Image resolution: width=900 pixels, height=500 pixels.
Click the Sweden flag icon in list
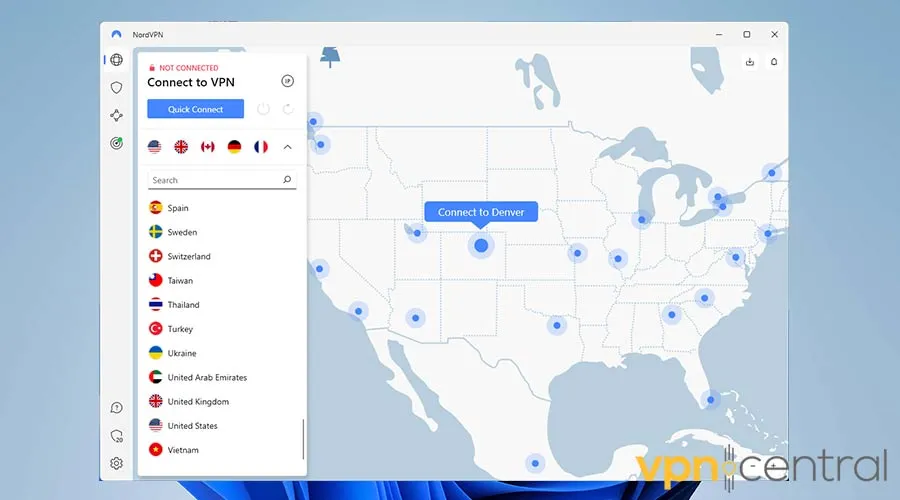point(156,232)
